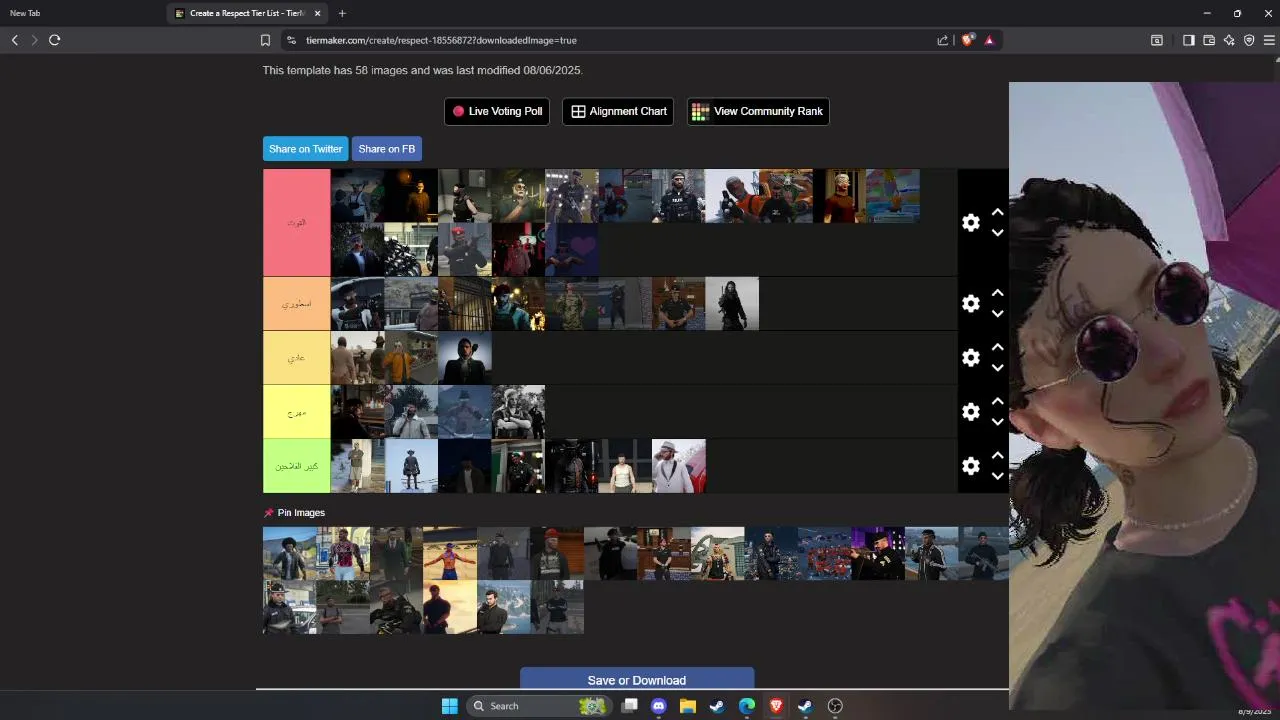Move the orange tier row up

coord(997,293)
